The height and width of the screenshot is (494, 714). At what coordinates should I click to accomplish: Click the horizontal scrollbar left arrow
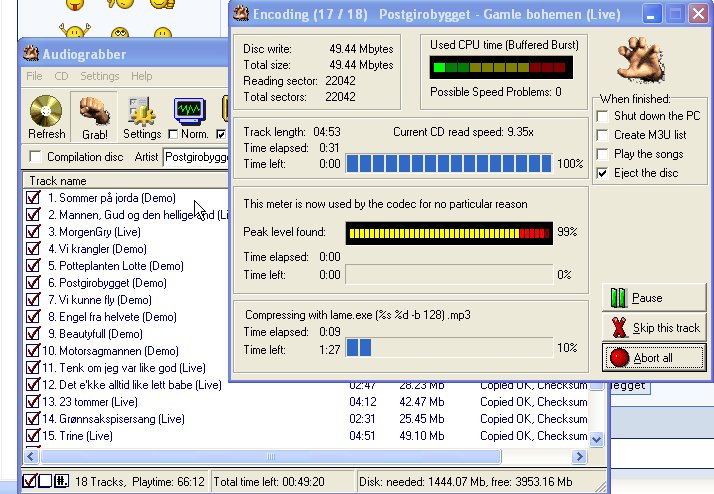(31, 456)
